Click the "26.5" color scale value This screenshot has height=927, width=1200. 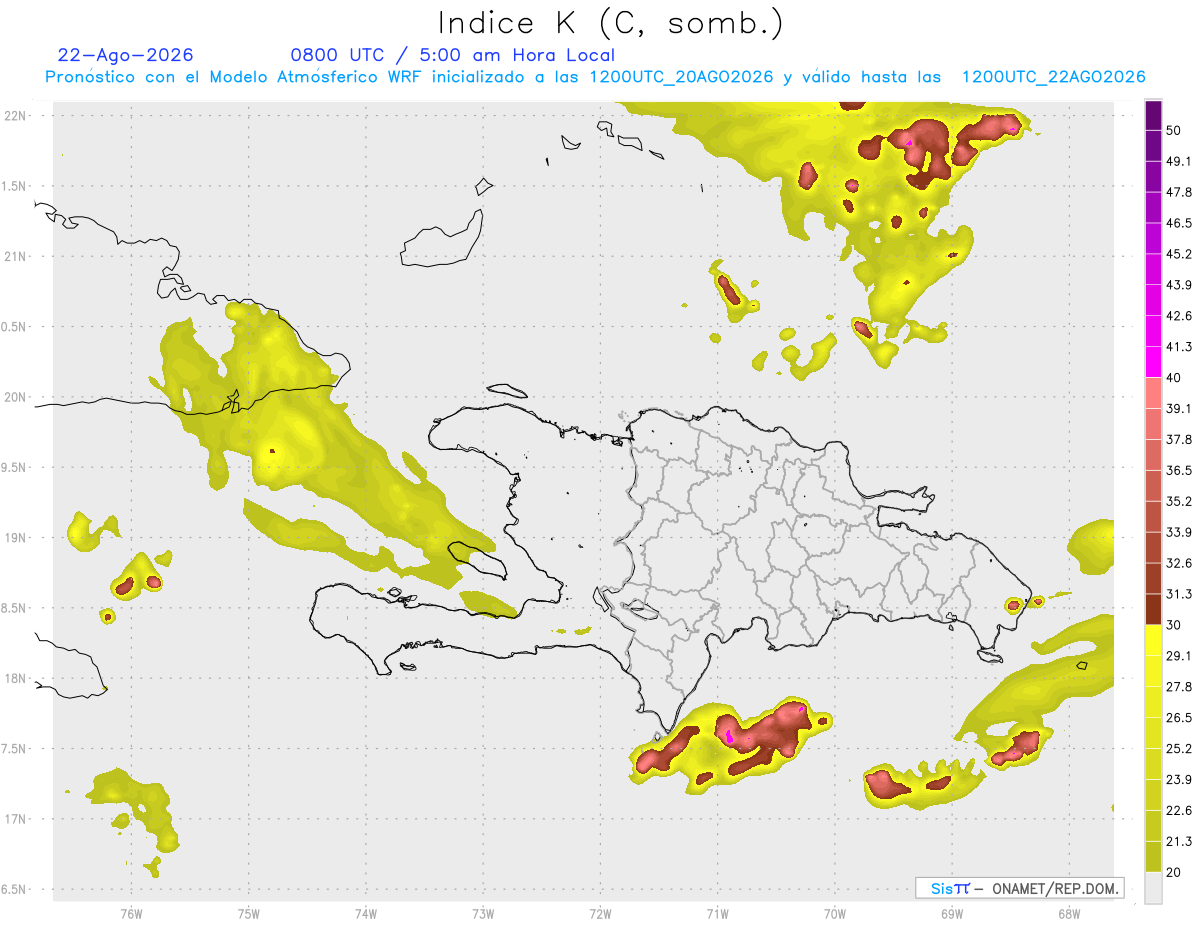(1179, 718)
